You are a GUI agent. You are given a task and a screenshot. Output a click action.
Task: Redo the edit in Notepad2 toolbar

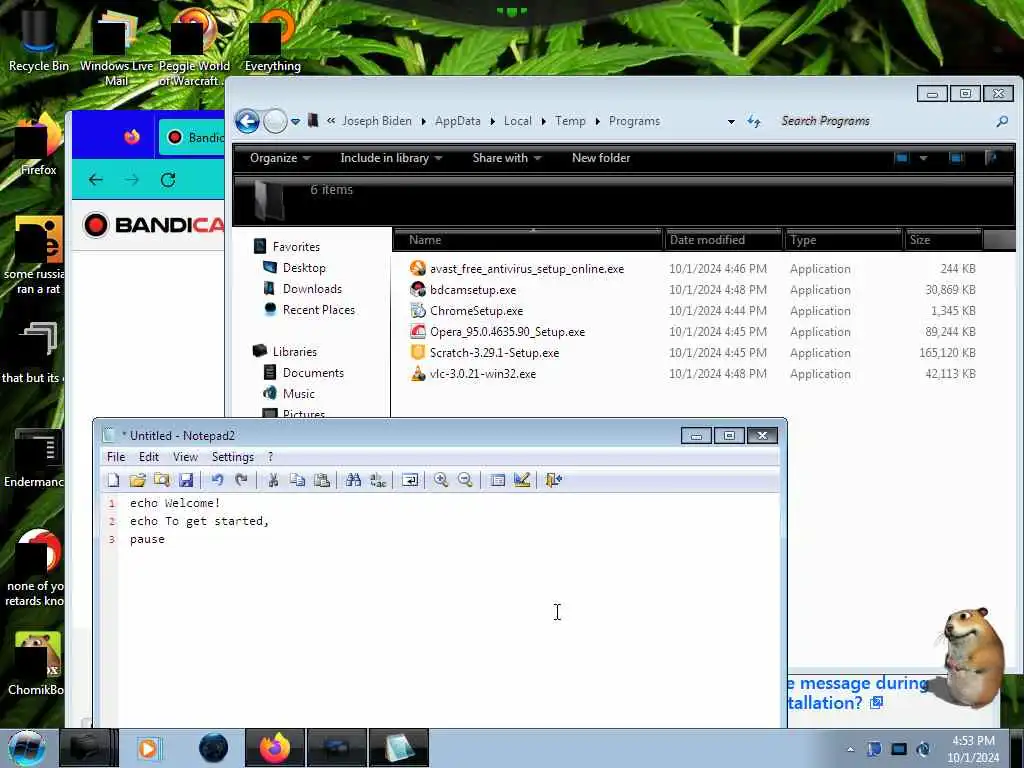pos(241,480)
